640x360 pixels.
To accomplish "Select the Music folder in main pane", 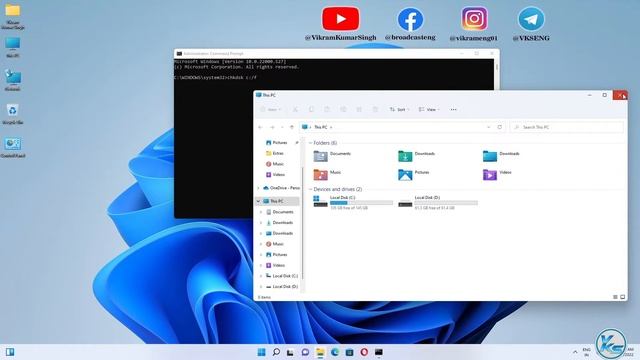I will [x=327, y=174].
